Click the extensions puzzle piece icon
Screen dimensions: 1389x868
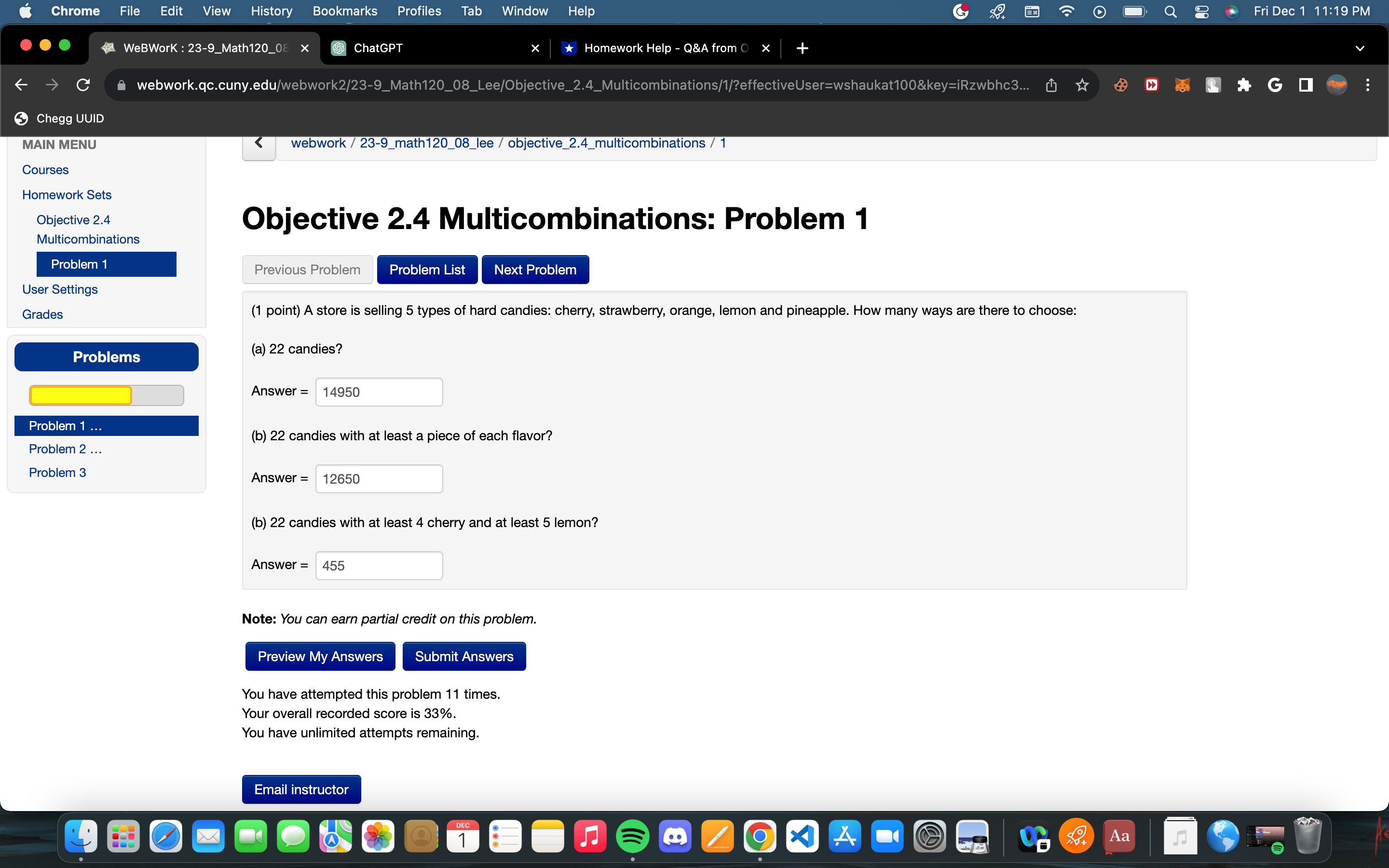tap(1244, 84)
